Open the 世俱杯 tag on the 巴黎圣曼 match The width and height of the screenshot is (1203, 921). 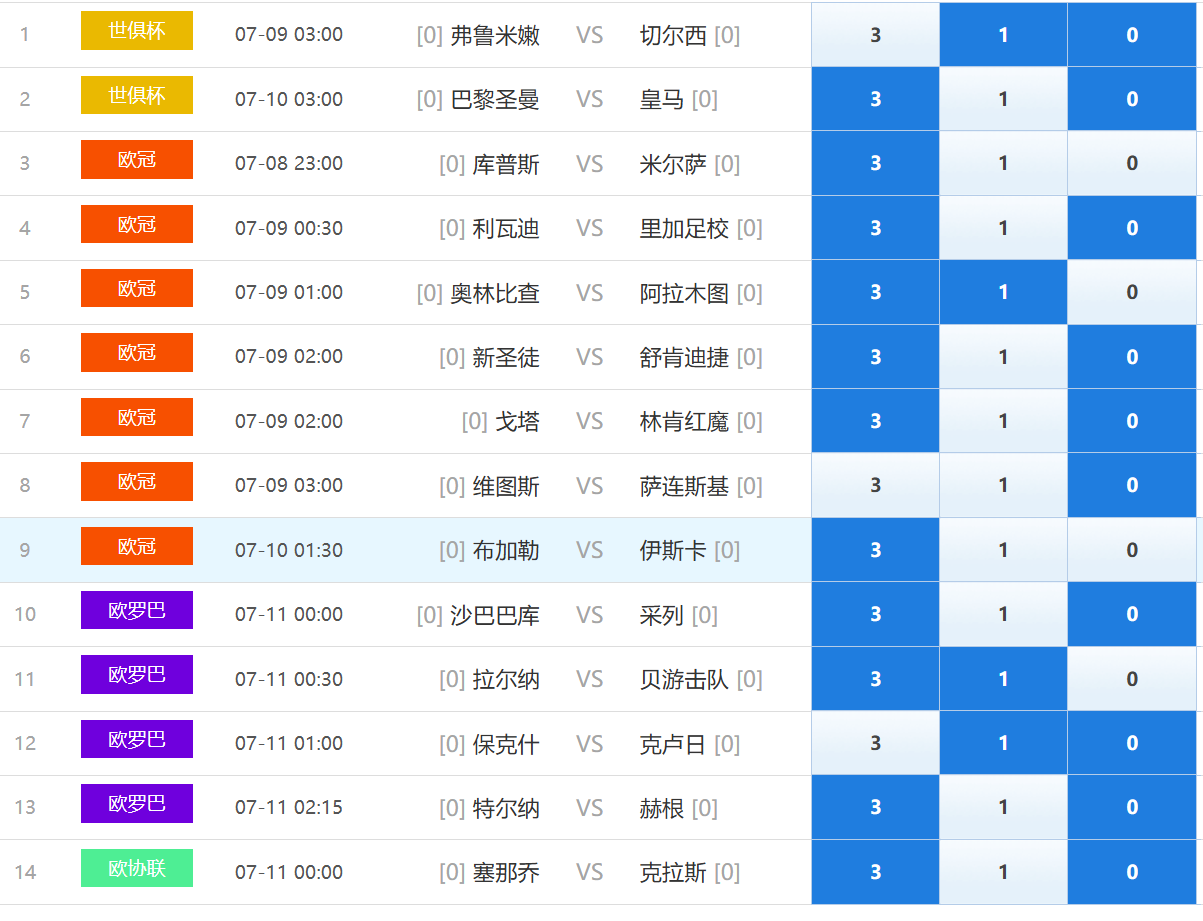point(137,95)
